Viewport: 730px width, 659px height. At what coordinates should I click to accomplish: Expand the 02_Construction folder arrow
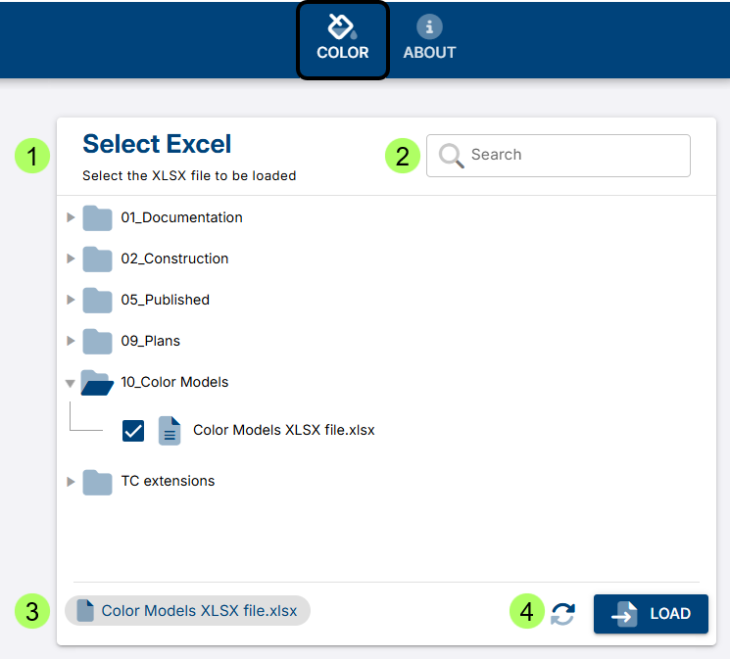(70, 258)
